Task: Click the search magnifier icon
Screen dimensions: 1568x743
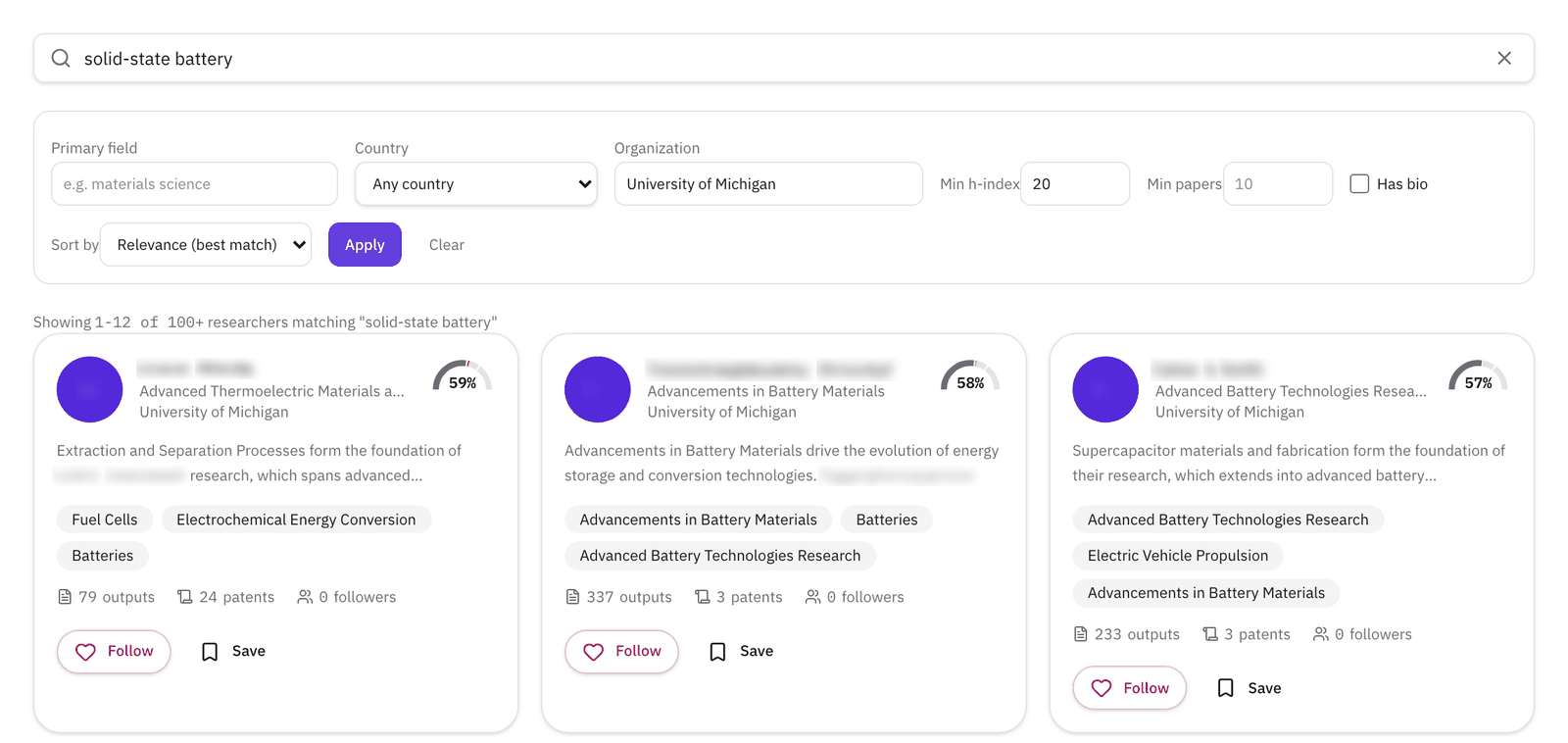Action: click(61, 59)
